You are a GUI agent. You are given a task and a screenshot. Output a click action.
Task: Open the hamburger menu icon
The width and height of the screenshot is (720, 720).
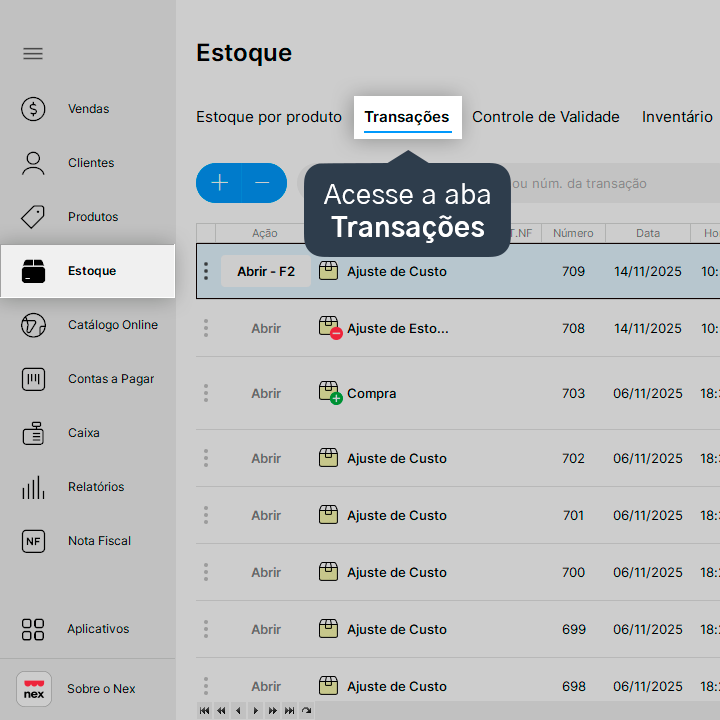click(33, 54)
